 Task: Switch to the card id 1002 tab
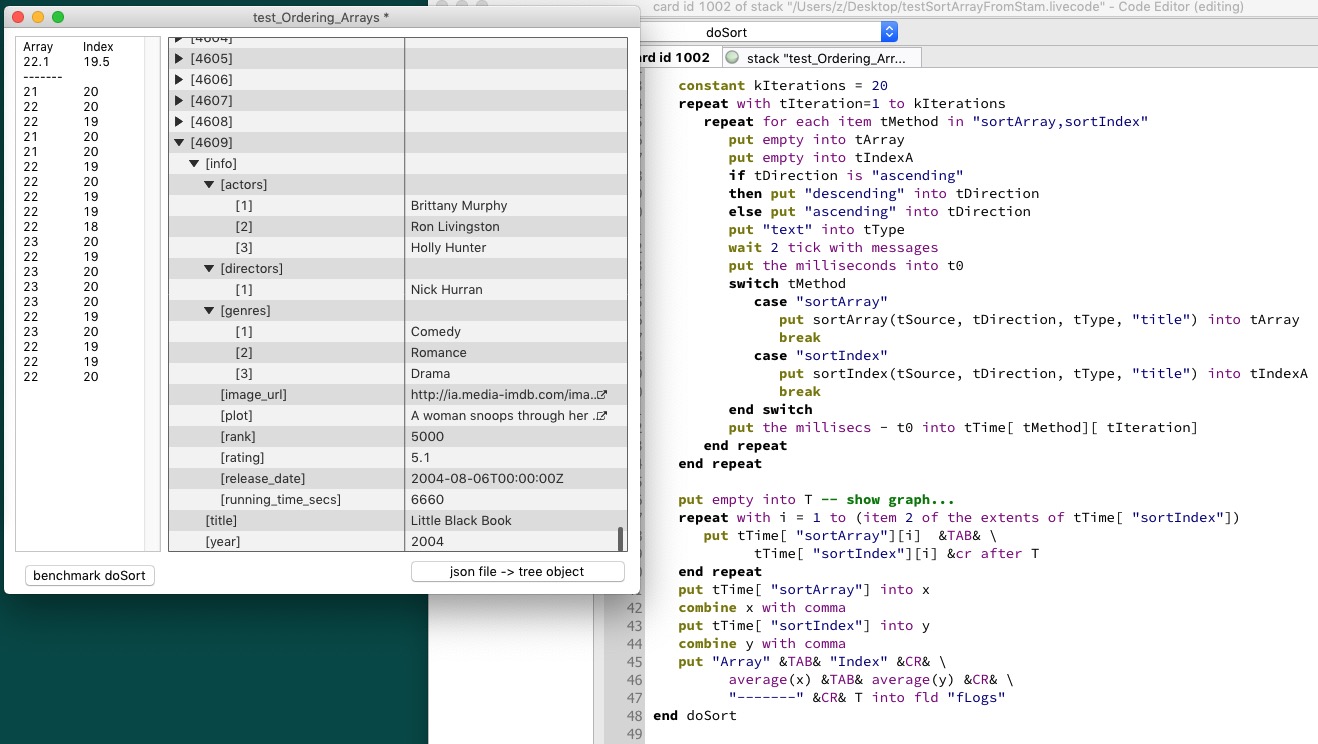[x=674, y=58]
